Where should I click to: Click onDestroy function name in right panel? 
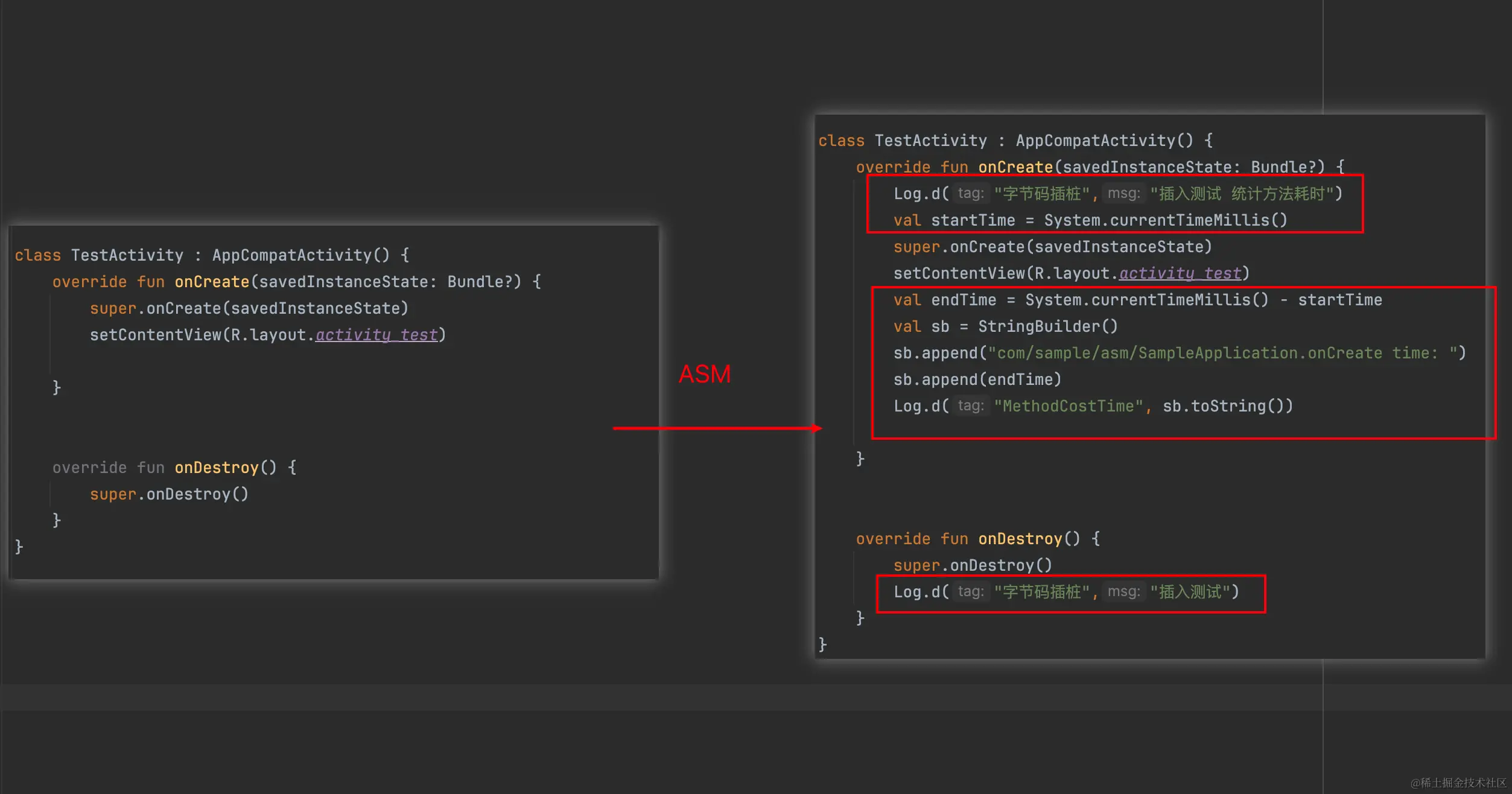point(1020,539)
